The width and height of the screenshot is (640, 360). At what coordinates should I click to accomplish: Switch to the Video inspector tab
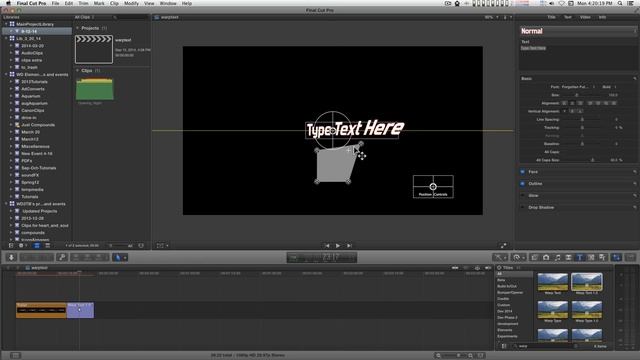[x=585, y=17]
